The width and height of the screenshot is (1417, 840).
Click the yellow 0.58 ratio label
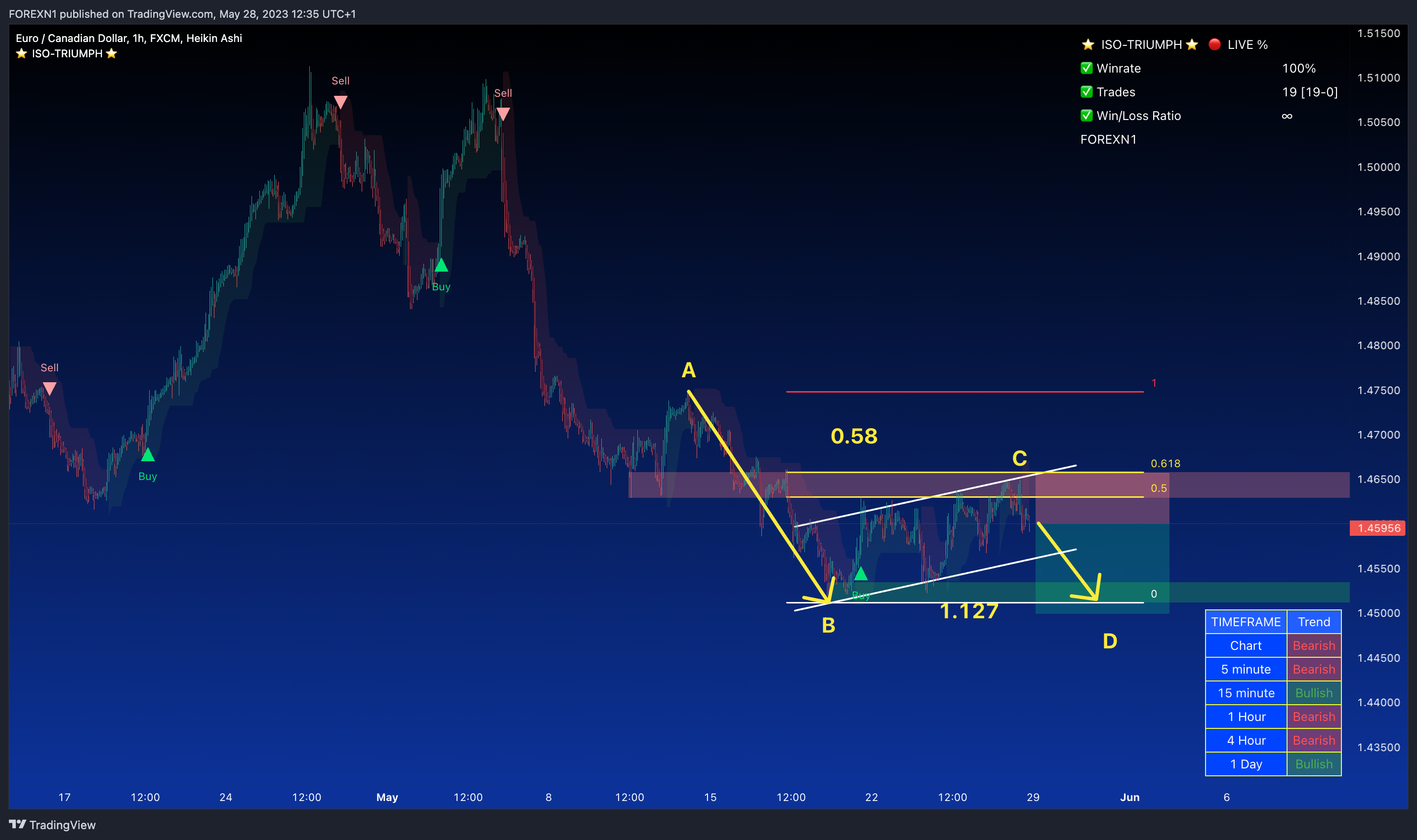coord(854,436)
